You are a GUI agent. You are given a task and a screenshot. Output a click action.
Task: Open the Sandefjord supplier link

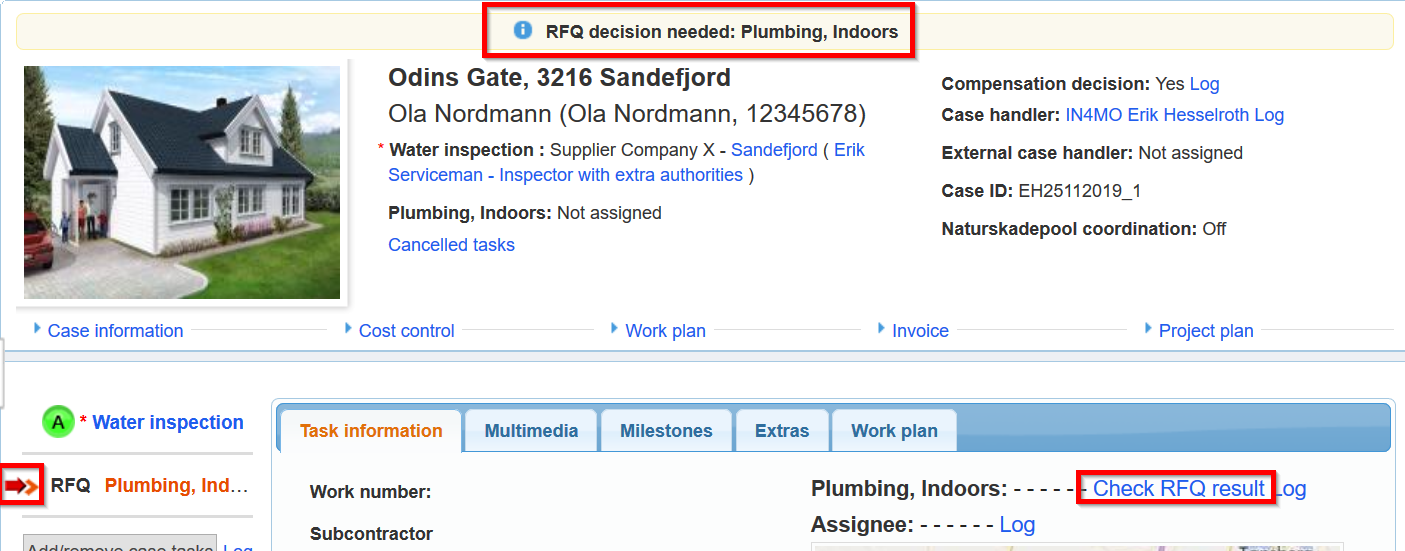[x=774, y=150]
